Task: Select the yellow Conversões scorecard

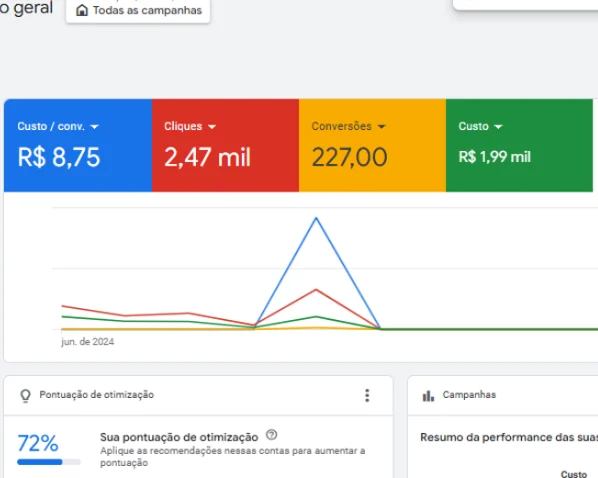Action: click(x=372, y=145)
